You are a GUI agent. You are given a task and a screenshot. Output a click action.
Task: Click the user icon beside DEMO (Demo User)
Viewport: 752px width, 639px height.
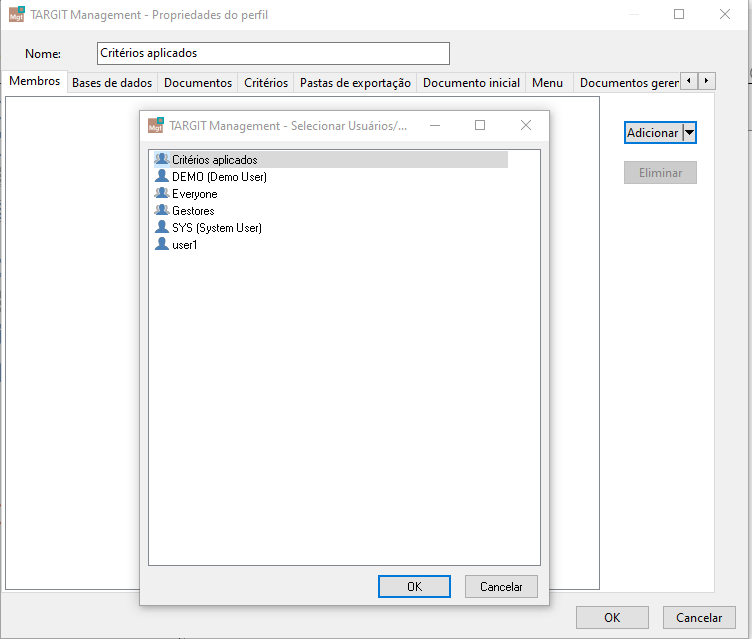click(x=162, y=176)
